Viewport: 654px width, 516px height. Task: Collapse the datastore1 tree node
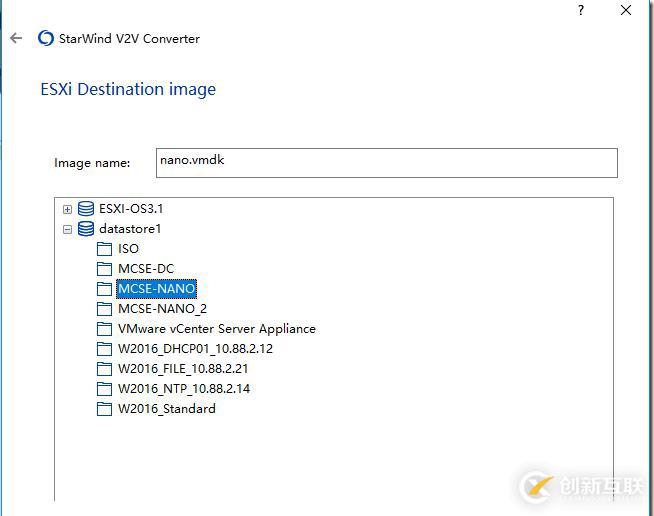click(67, 229)
